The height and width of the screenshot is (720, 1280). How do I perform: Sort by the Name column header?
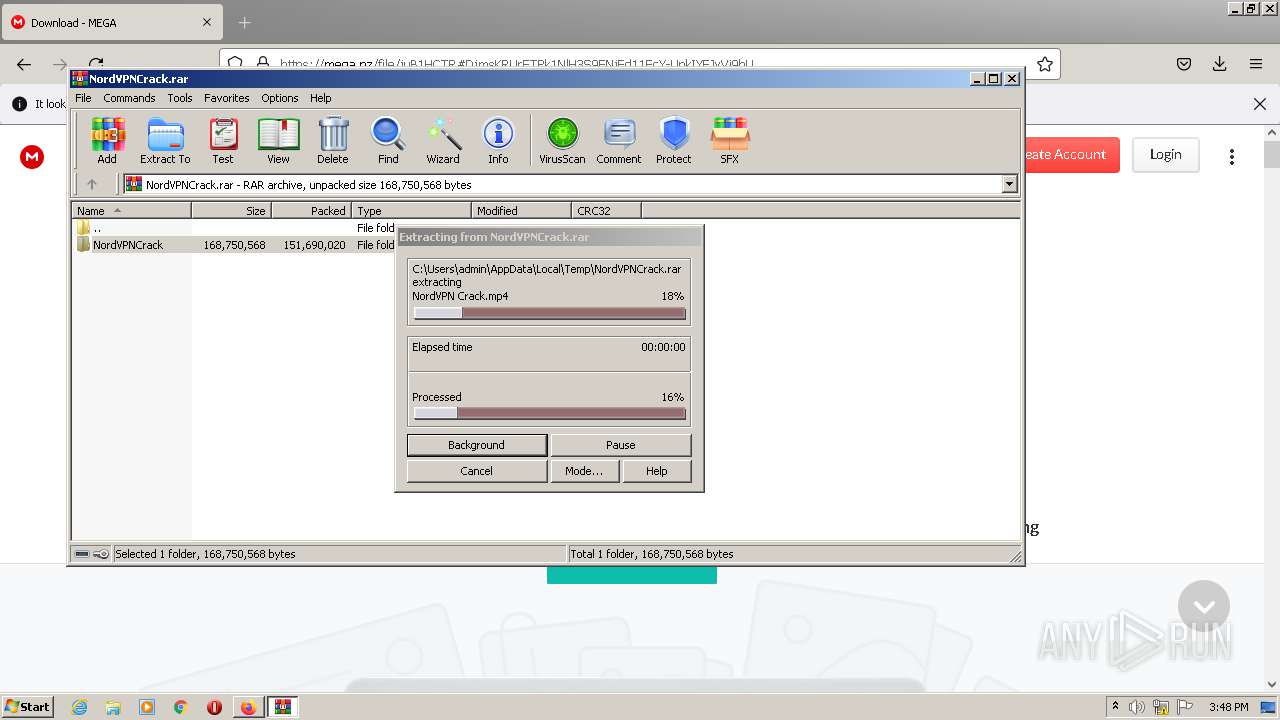coord(131,210)
